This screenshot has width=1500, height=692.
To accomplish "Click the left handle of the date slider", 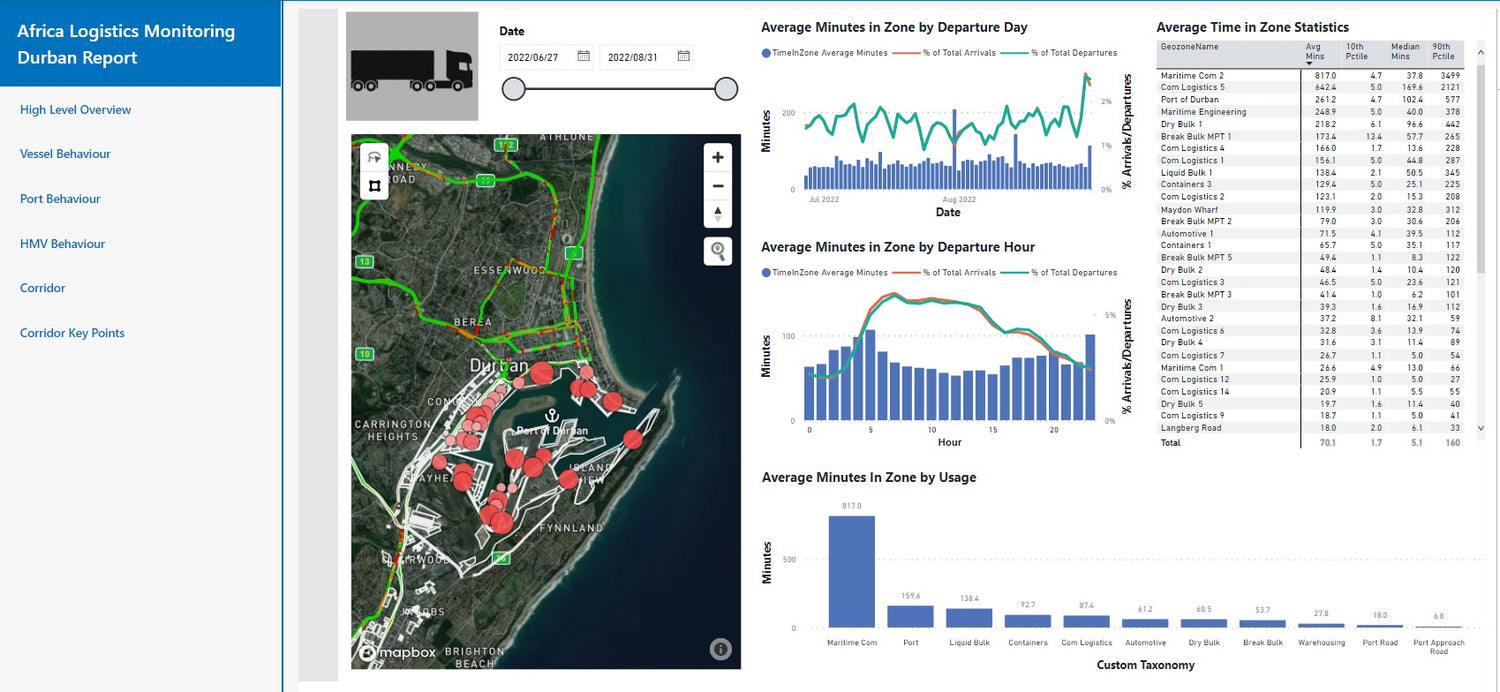I will [513, 89].
